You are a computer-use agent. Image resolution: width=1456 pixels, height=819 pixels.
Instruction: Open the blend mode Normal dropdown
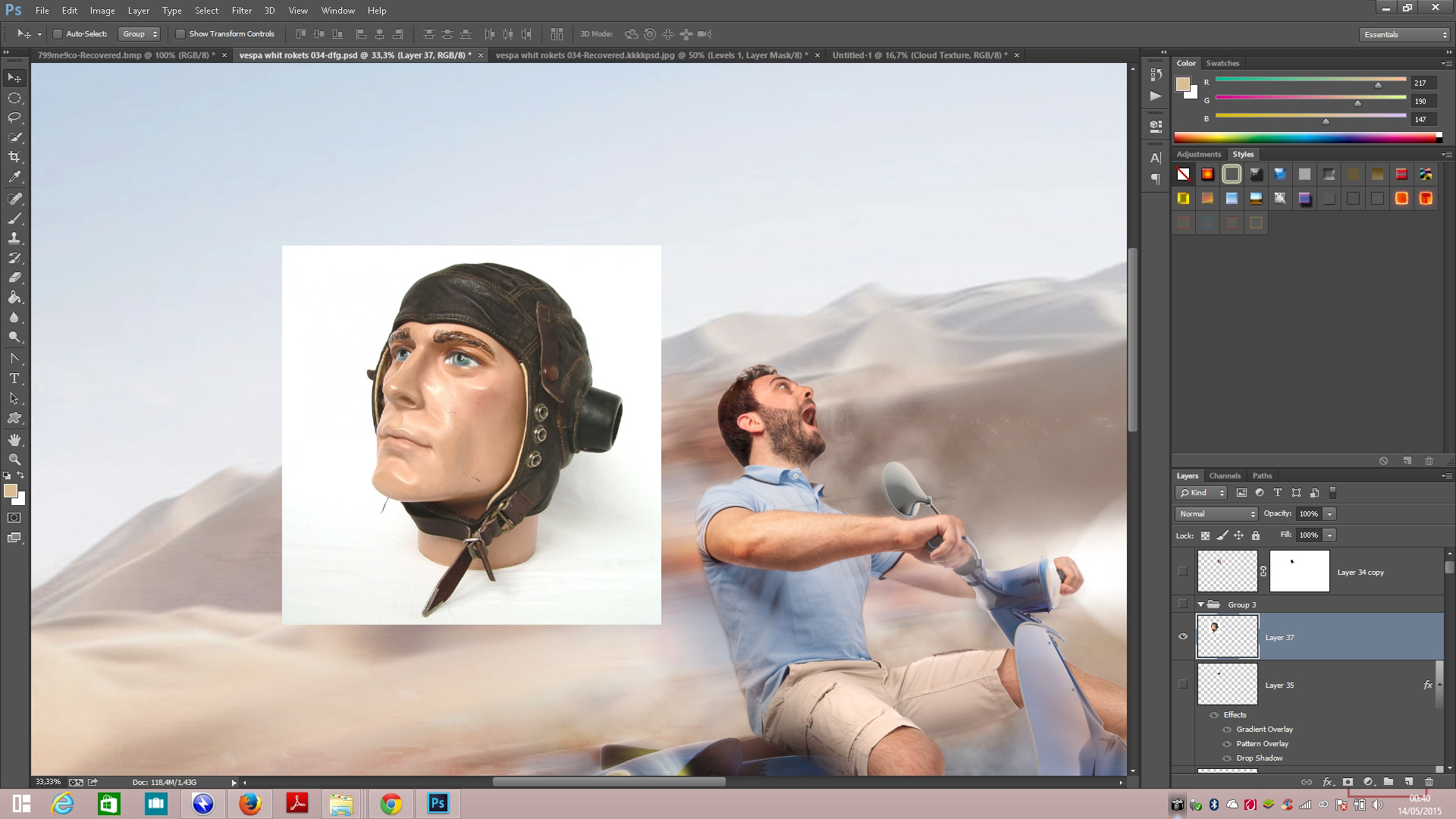pos(1216,514)
